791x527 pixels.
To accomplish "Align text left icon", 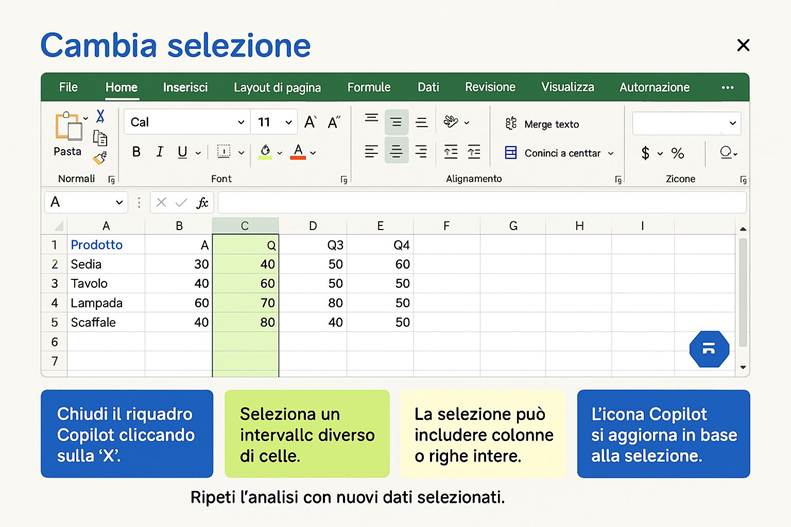I will [371, 151].
